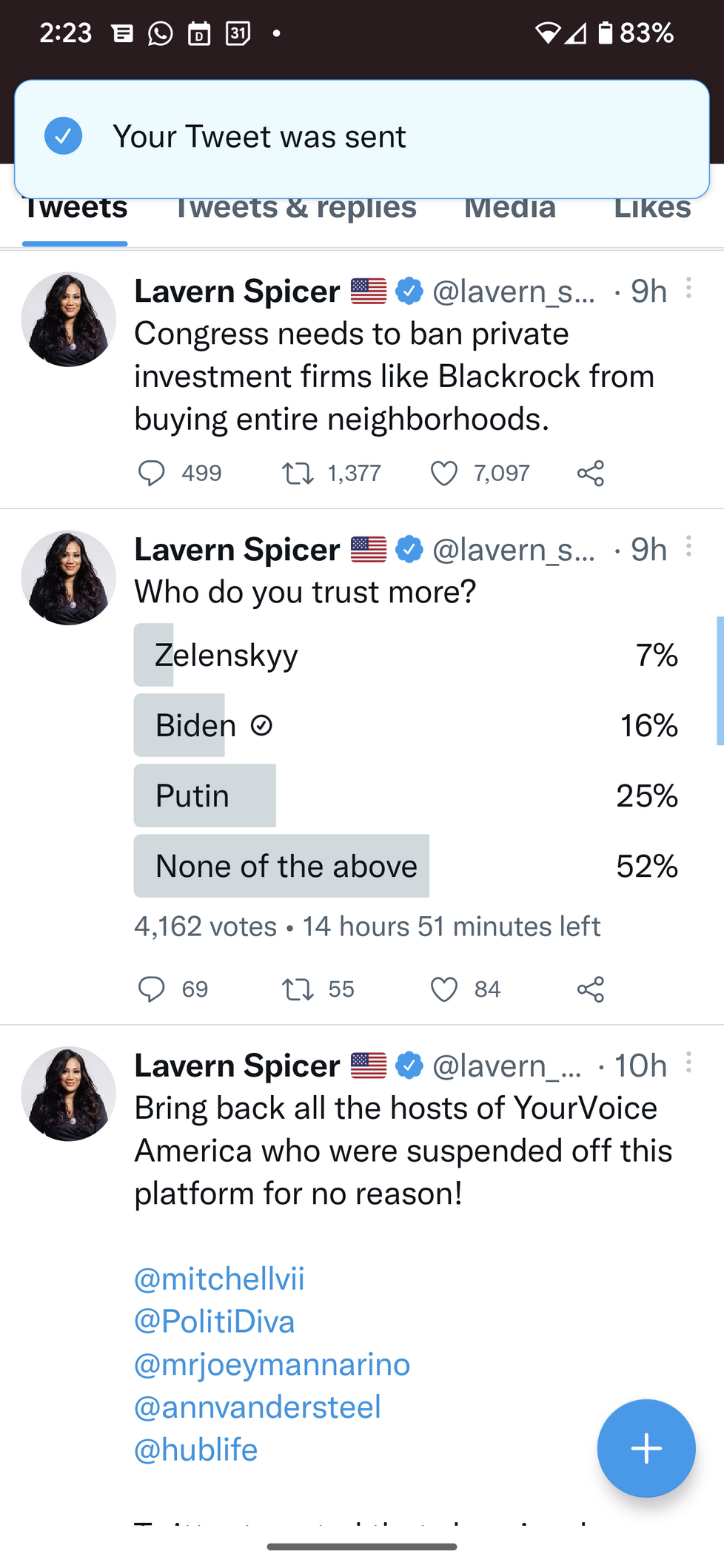
Task: Tap Lavern Spicer's avatar on the first tweet
Action: 69,320
